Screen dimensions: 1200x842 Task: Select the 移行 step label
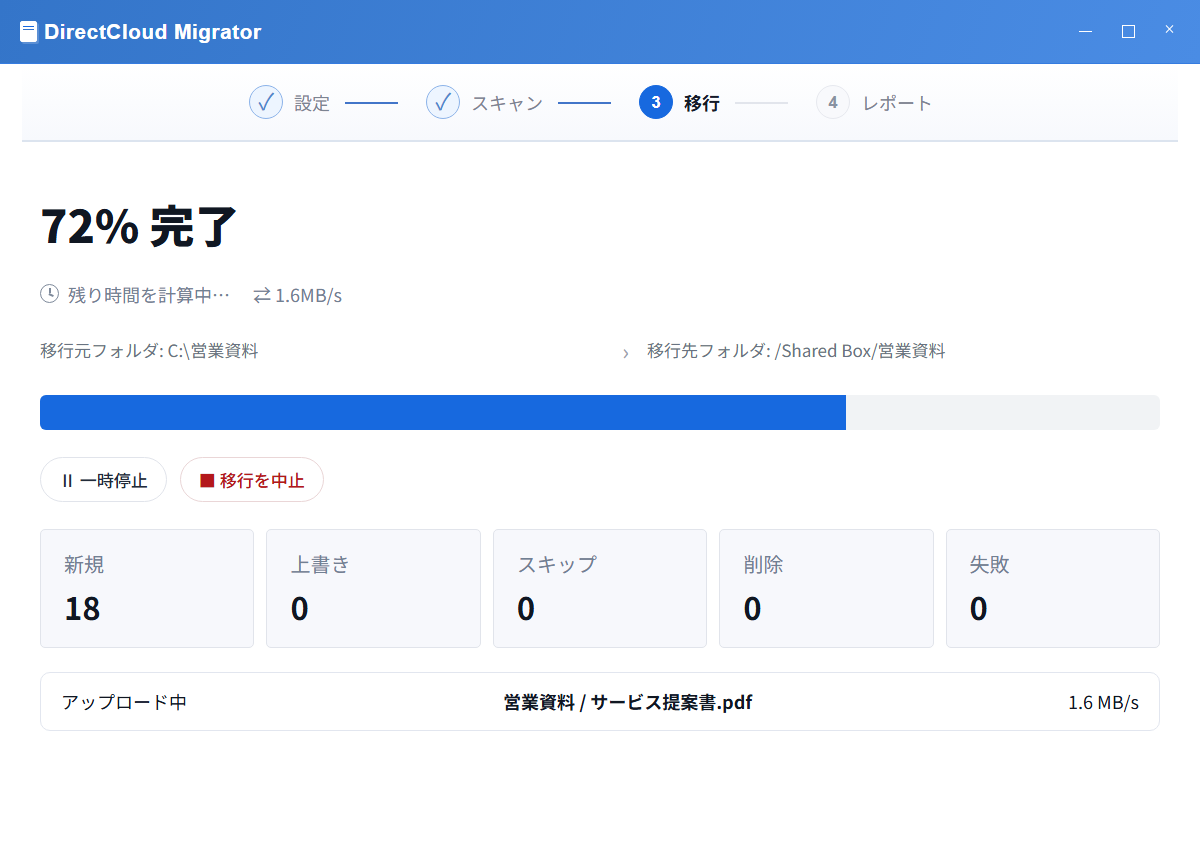coord(702,103)
